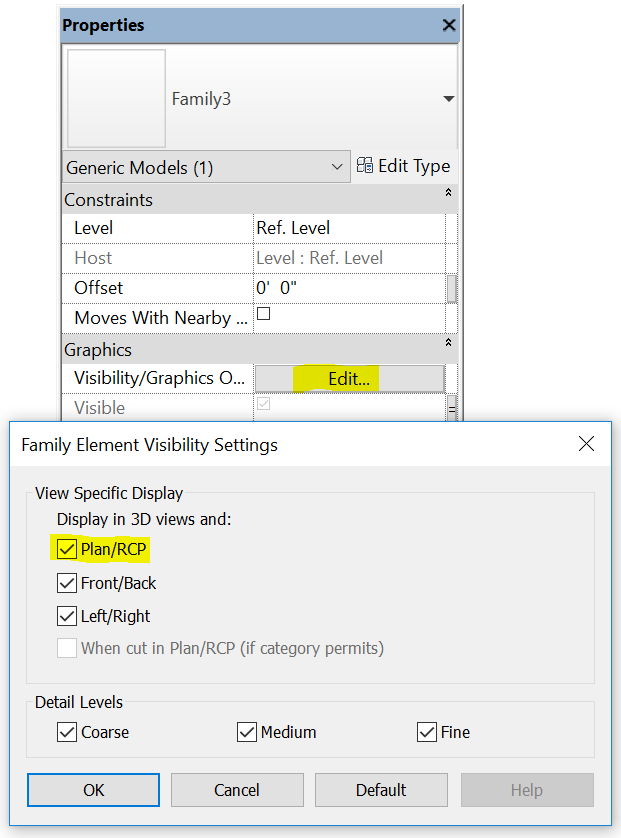Uncheck Left/Right display option
The image size is (621, 838).
click(x=66, y=615)
